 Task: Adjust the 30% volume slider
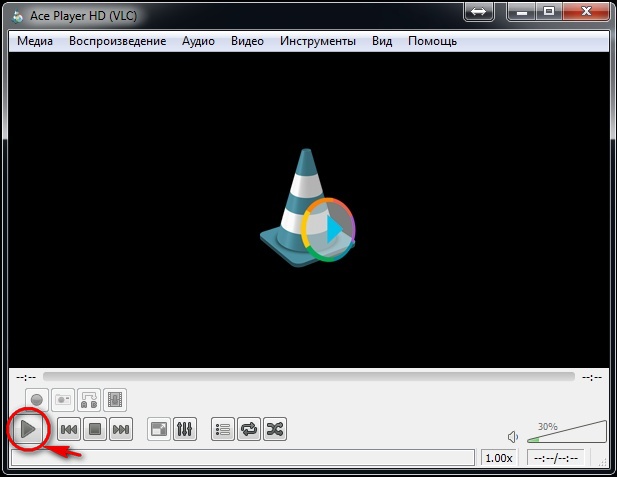tap(567, 432)
